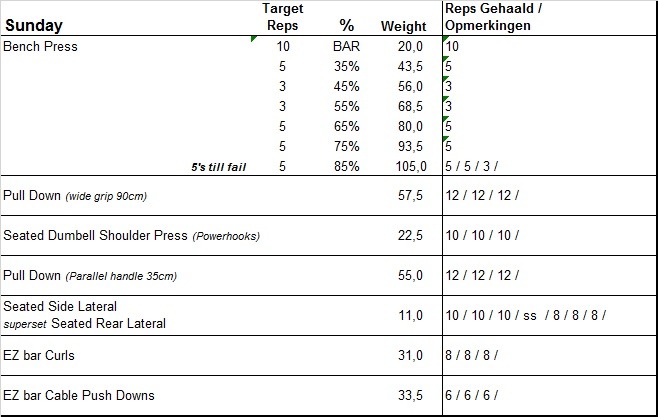Click the 55,0 weight cell
The height and width of the screenshot is (417, 658).
click(x=410, y=275)
